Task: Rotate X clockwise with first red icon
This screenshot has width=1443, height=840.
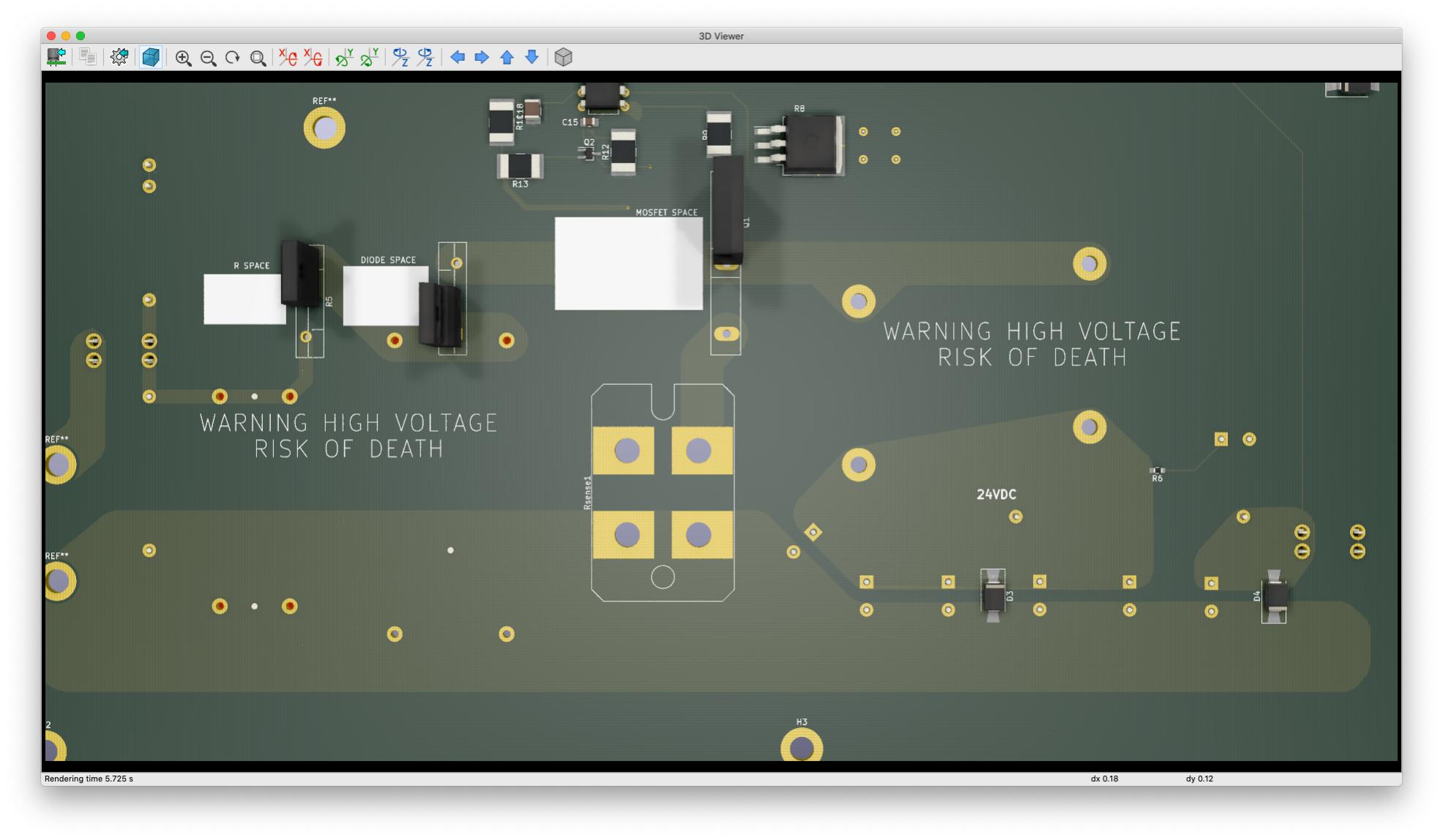Action: 288,57
